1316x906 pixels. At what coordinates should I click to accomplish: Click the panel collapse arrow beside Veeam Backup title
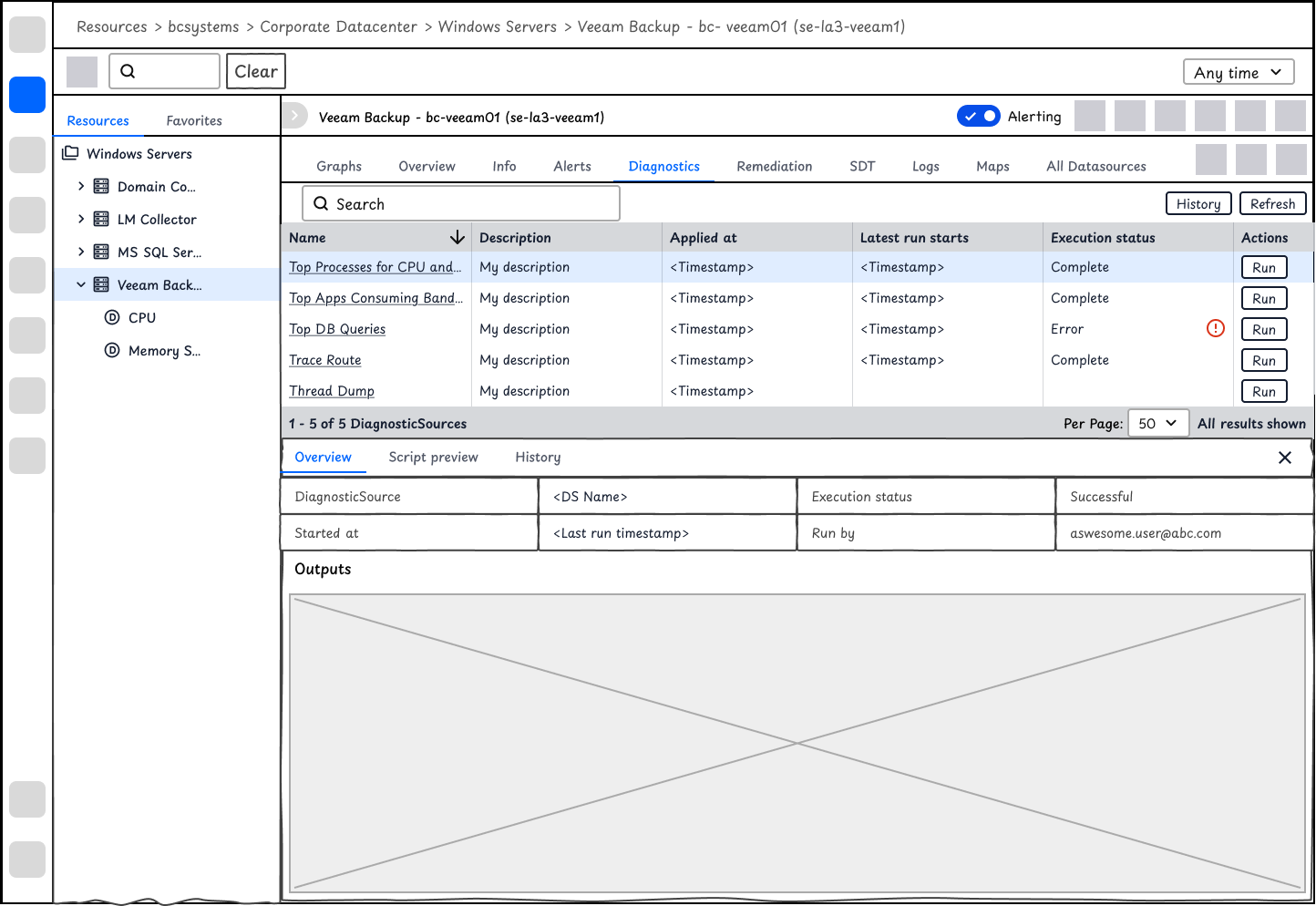click(294, 116)
